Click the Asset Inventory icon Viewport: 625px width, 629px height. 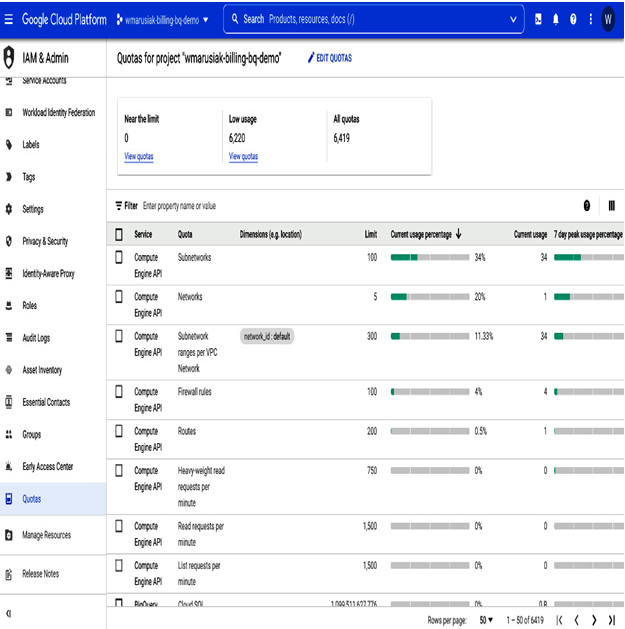tap(9, 369)
